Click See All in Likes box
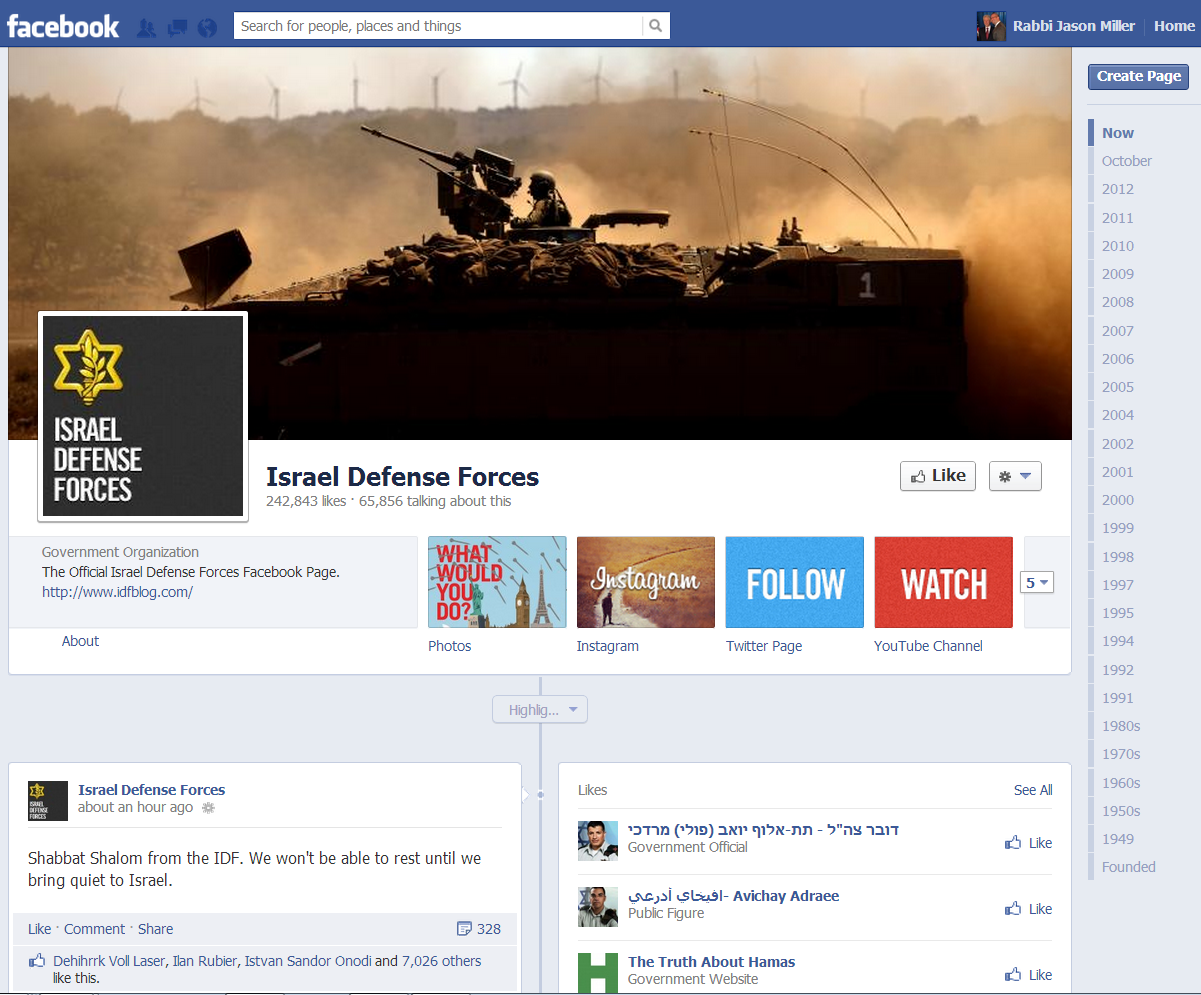 pos(1033,790)
